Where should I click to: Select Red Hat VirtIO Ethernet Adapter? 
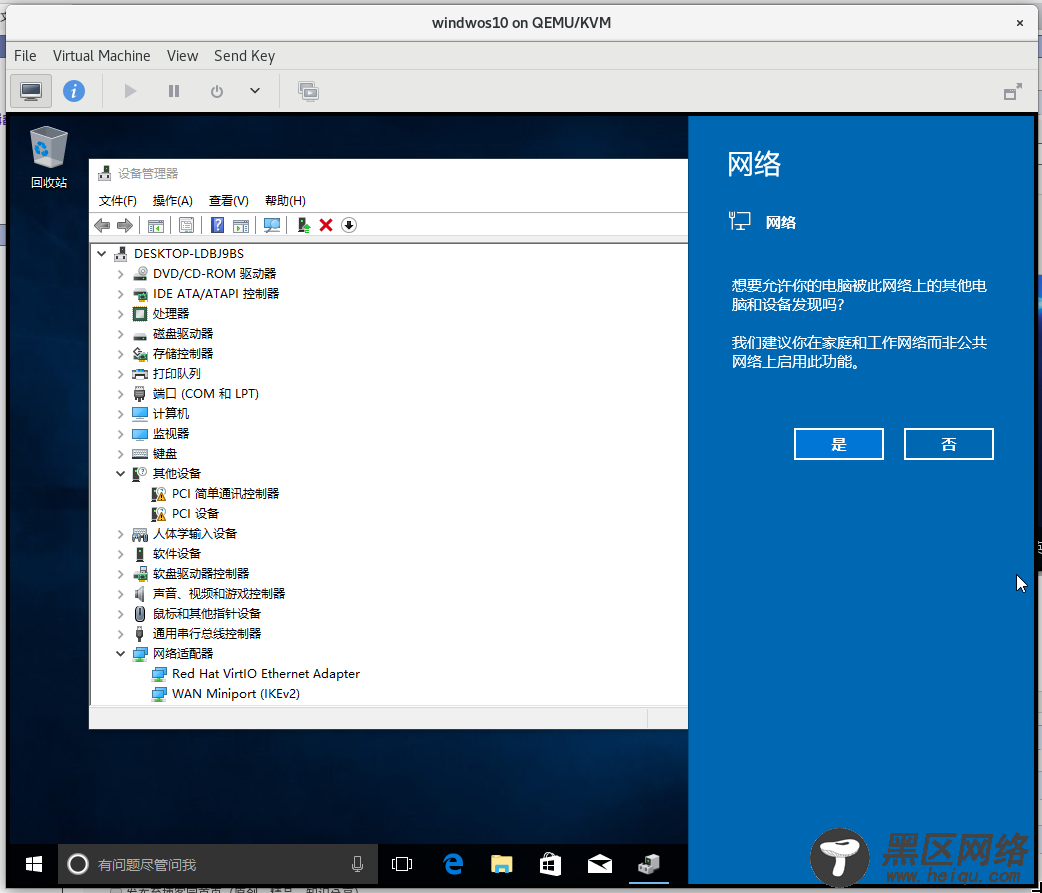pyautogui.click(x=265, y=674)
